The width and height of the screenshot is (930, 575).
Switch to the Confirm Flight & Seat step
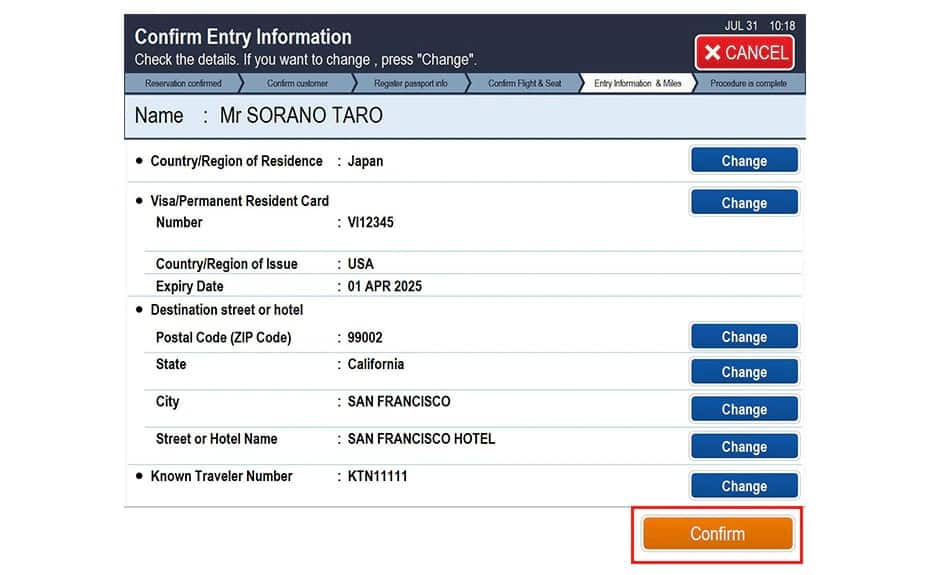524,84
